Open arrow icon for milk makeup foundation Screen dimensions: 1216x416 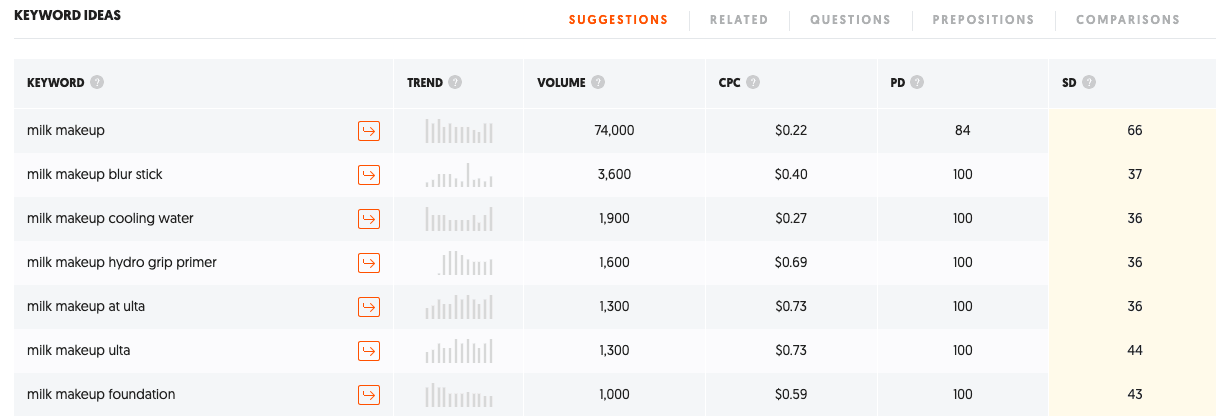[x=369, y=394]
